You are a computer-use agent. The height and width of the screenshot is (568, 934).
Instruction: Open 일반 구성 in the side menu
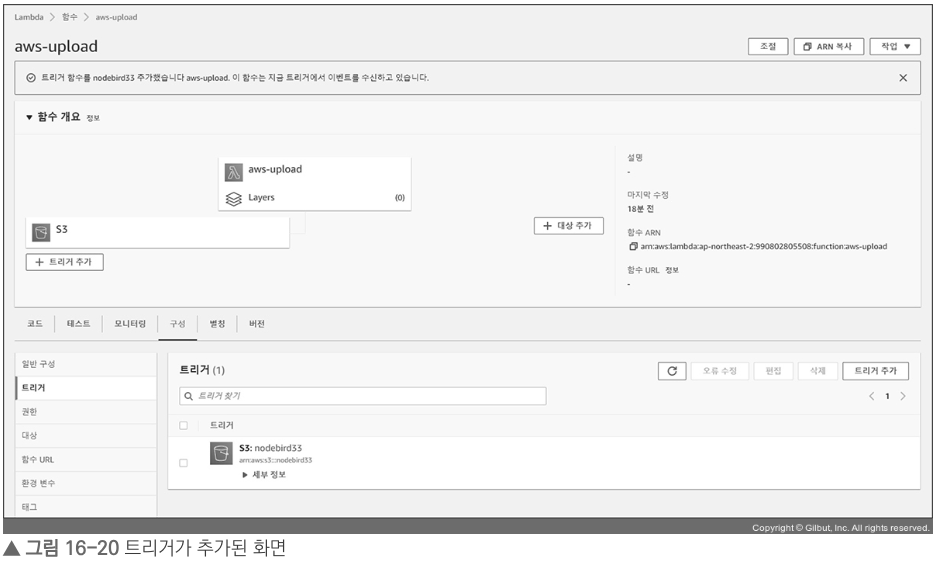tap(86, 364)
